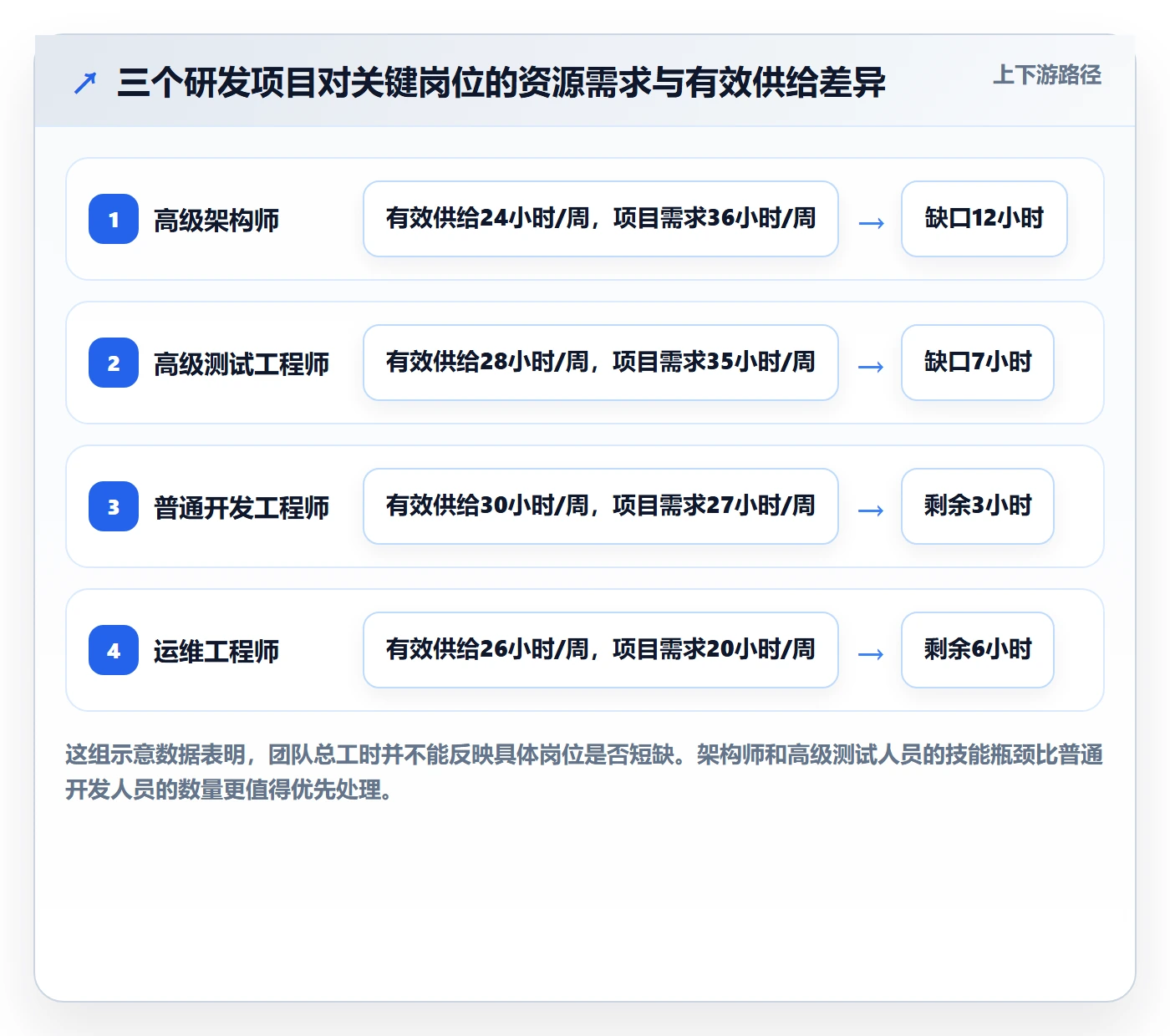Click the arrow pointing to 剩余3小时
The height and width of the screenshot is (1036, 1170).
pyautogui.click(x=871, y=510)
